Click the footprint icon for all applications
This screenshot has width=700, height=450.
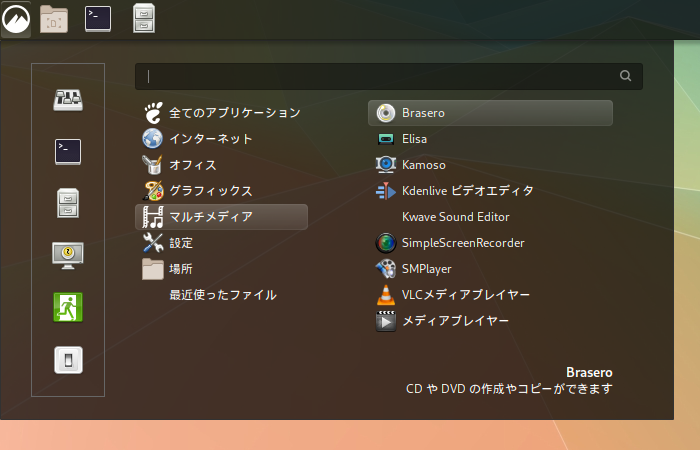click(x=153, y=113)
